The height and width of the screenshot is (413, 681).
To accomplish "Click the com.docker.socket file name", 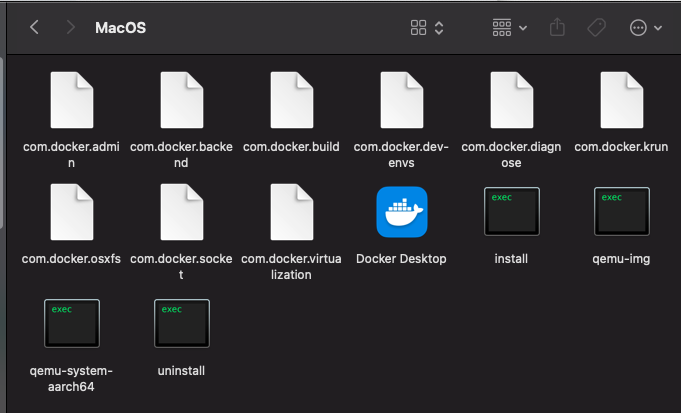I will pyautogui.click(x=181, y=267).
